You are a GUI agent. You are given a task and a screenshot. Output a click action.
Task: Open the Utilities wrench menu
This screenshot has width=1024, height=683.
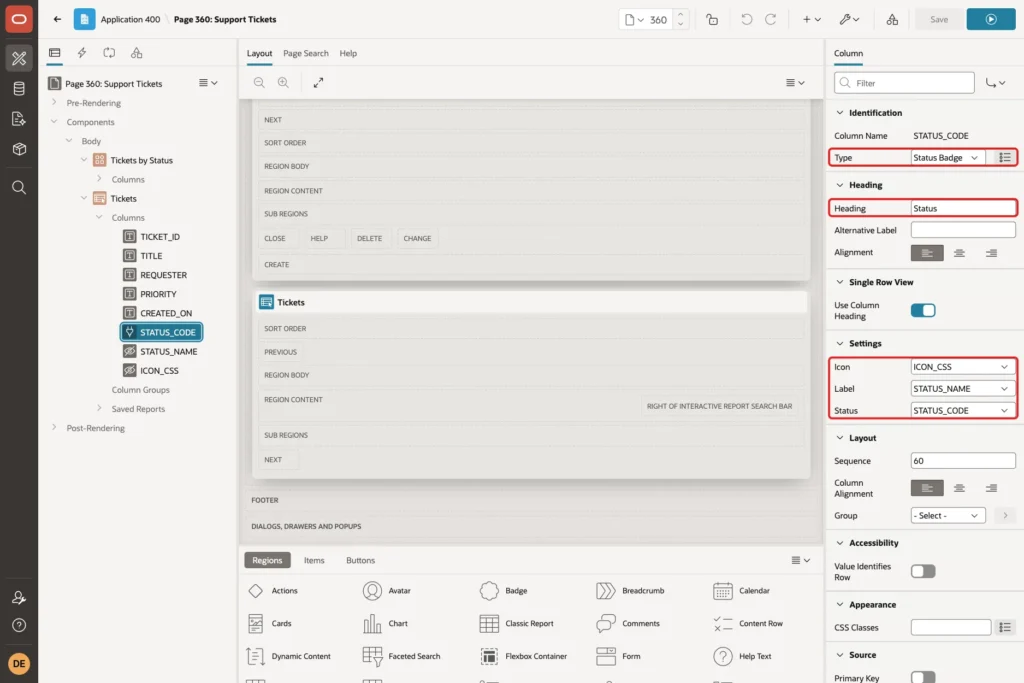click(849, 20)
